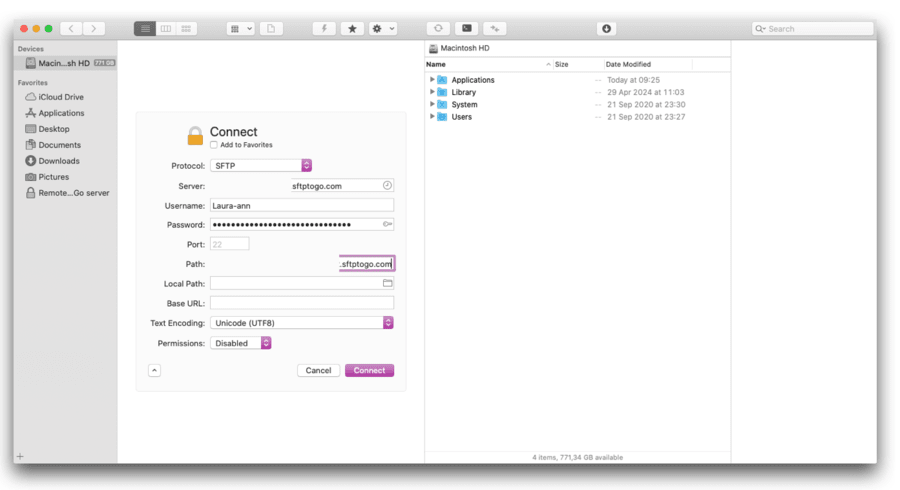This screenshot has width=900, height=490.
Task: Open the Protocol SFTP dropdown
Action: pos(261,165)
